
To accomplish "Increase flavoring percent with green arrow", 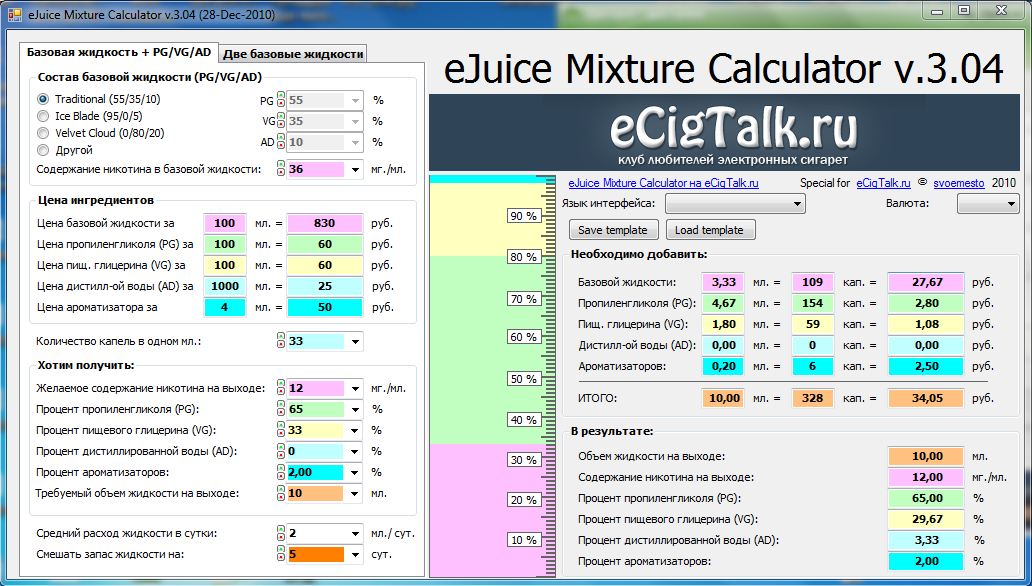I will click(281, 469).
